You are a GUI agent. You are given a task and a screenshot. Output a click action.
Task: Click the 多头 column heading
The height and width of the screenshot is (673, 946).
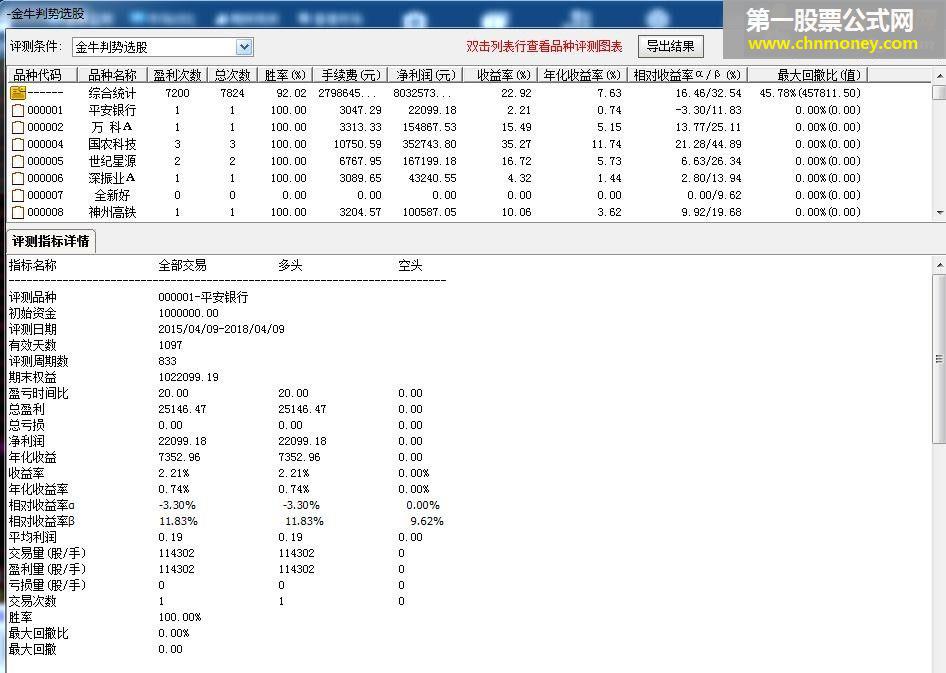[290, 266]
